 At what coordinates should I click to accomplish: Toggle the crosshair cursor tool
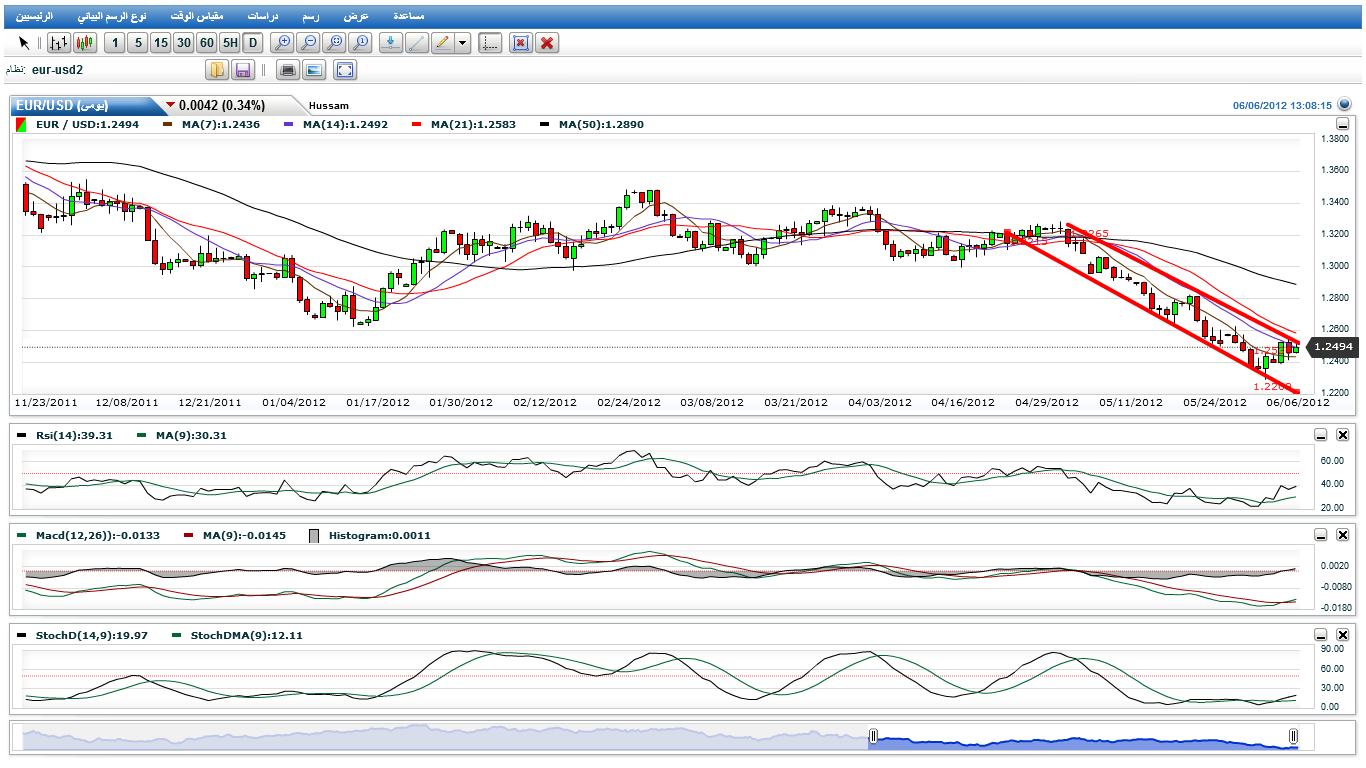[489, 43]
